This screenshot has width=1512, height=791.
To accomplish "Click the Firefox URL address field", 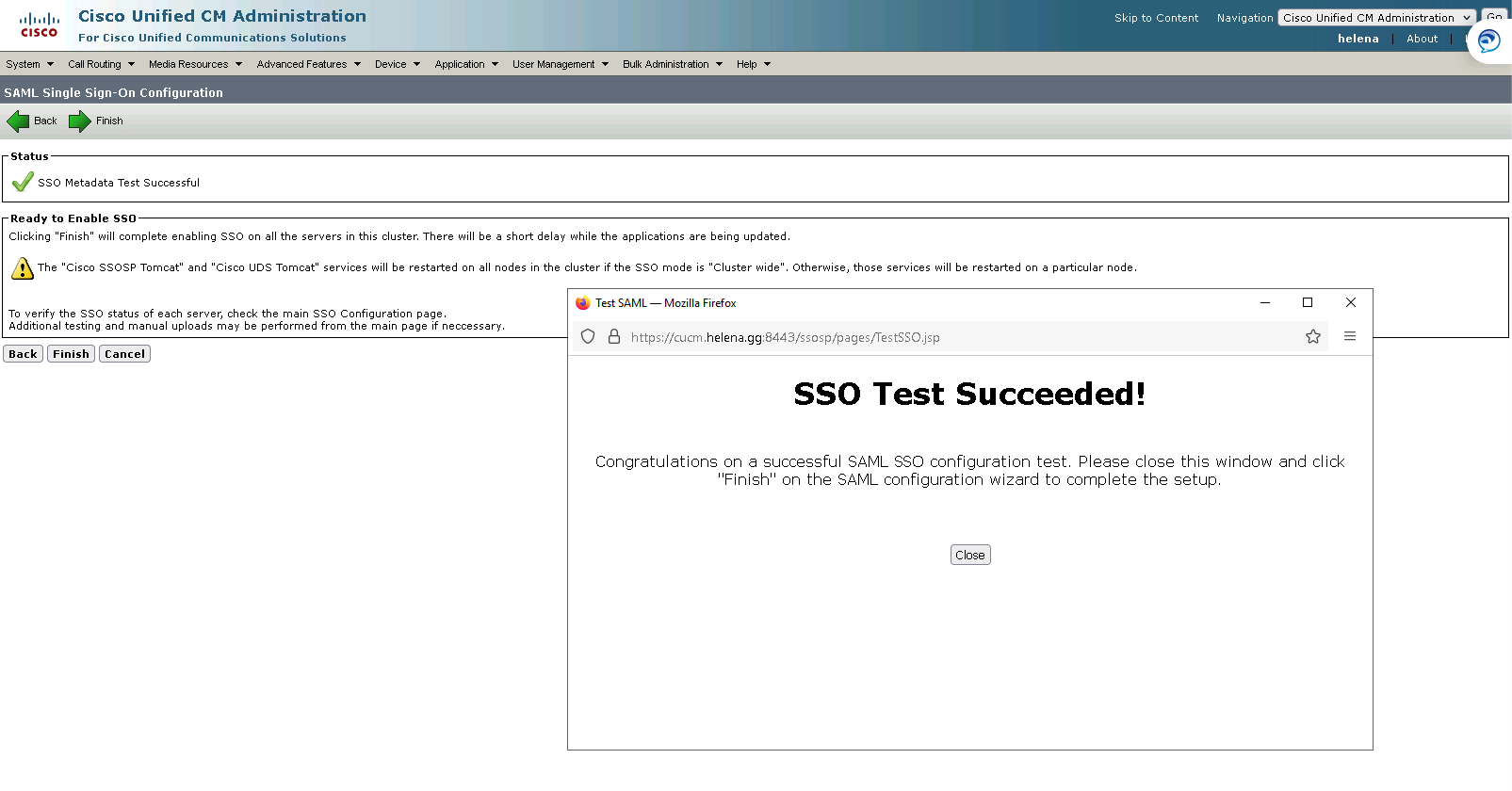I will click(942, 337).
